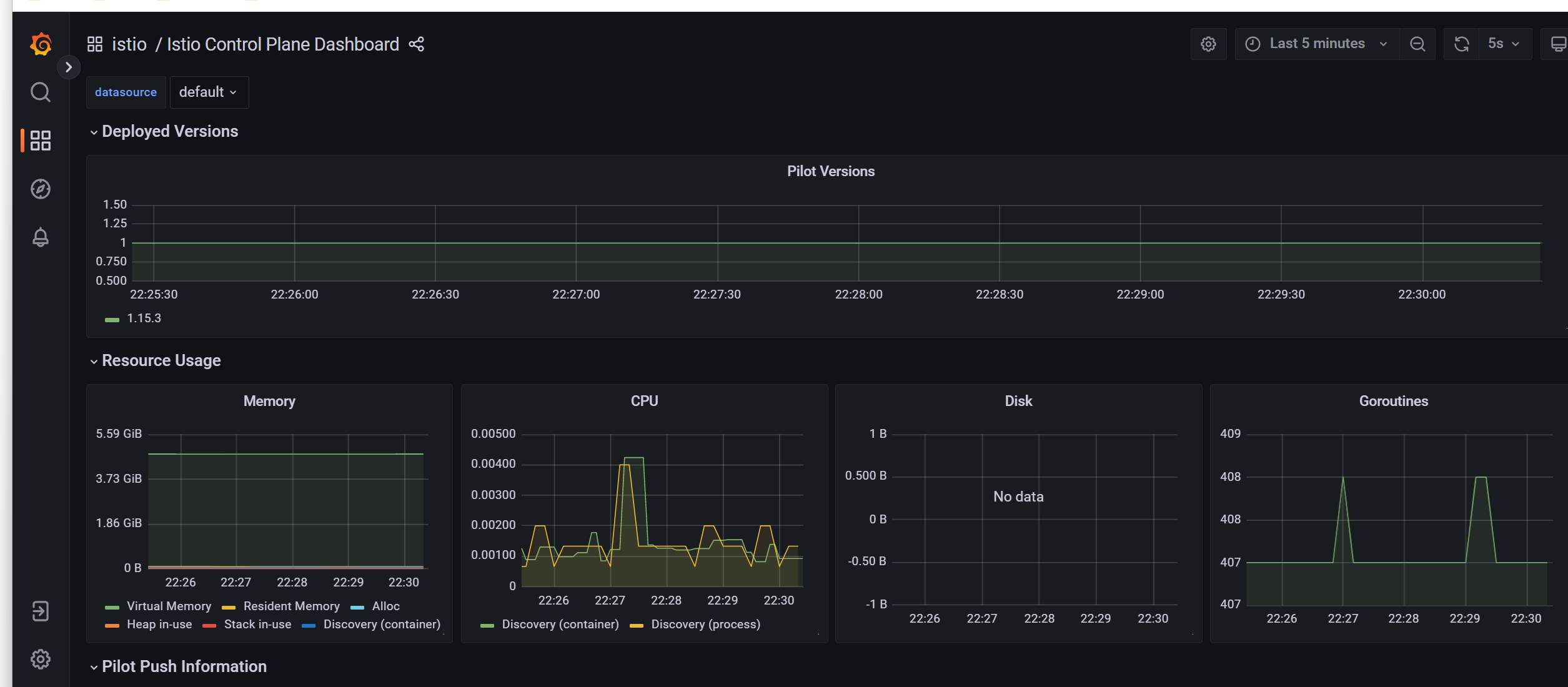Open the Memory panel title menu
Image resolution: width=1568 pixels, height=687 pixels.
269,401
